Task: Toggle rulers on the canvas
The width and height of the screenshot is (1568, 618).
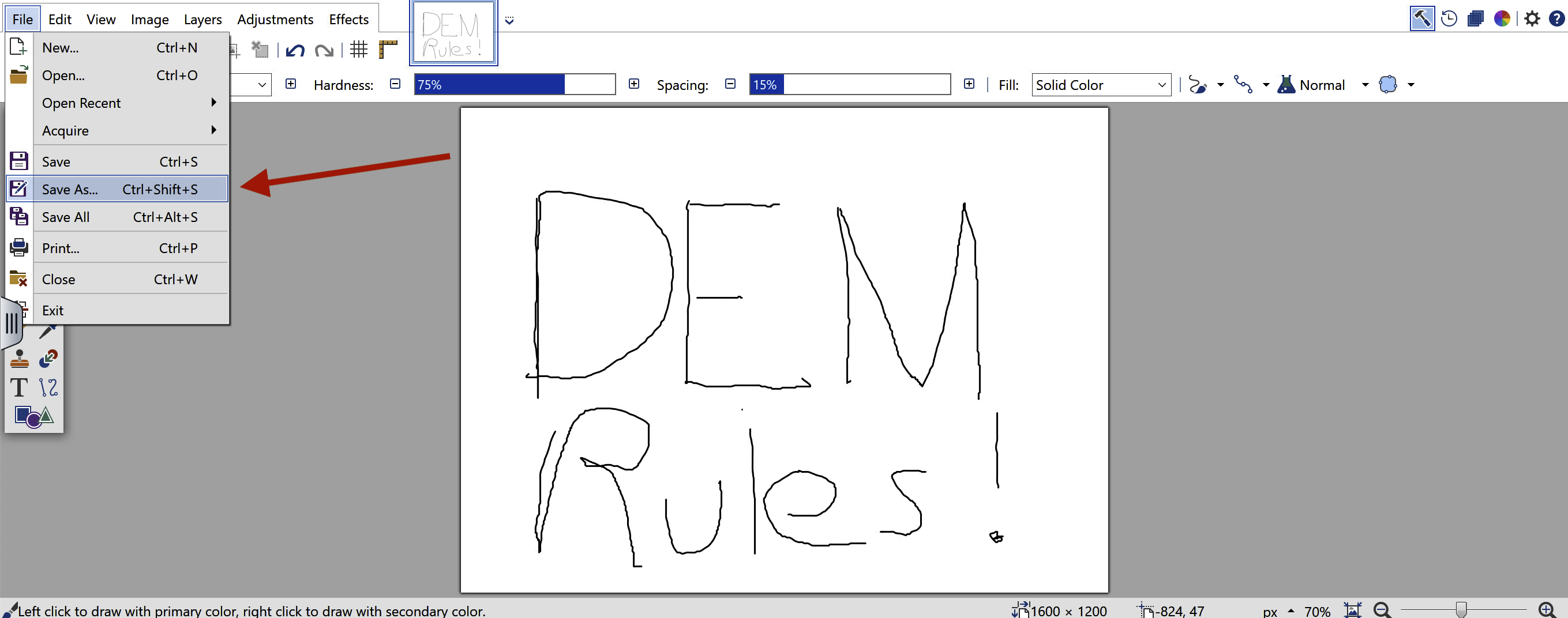Action: (x=388, y=50)
